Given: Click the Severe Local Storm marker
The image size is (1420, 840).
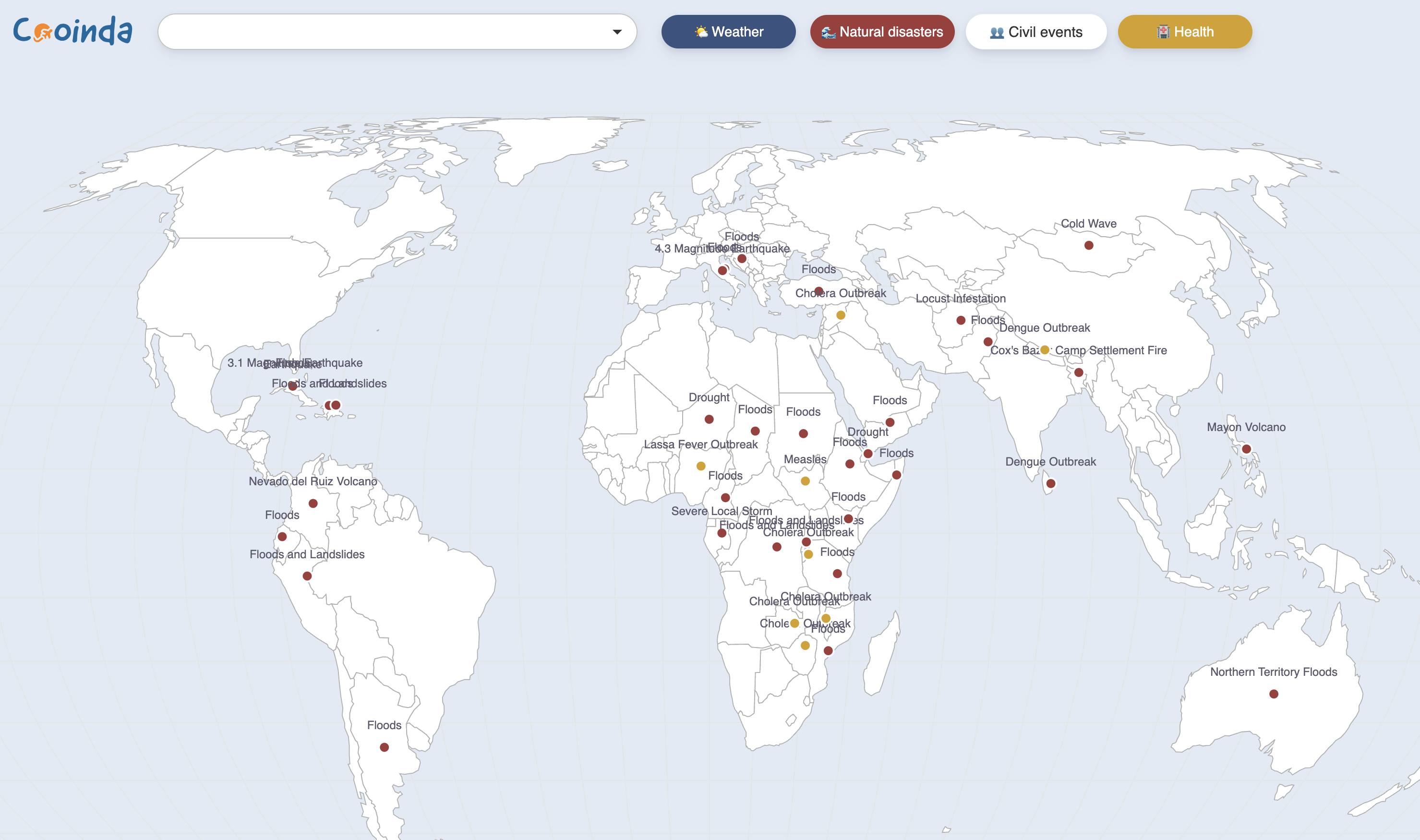Looking at the screenshot, I should pos(722,533).
